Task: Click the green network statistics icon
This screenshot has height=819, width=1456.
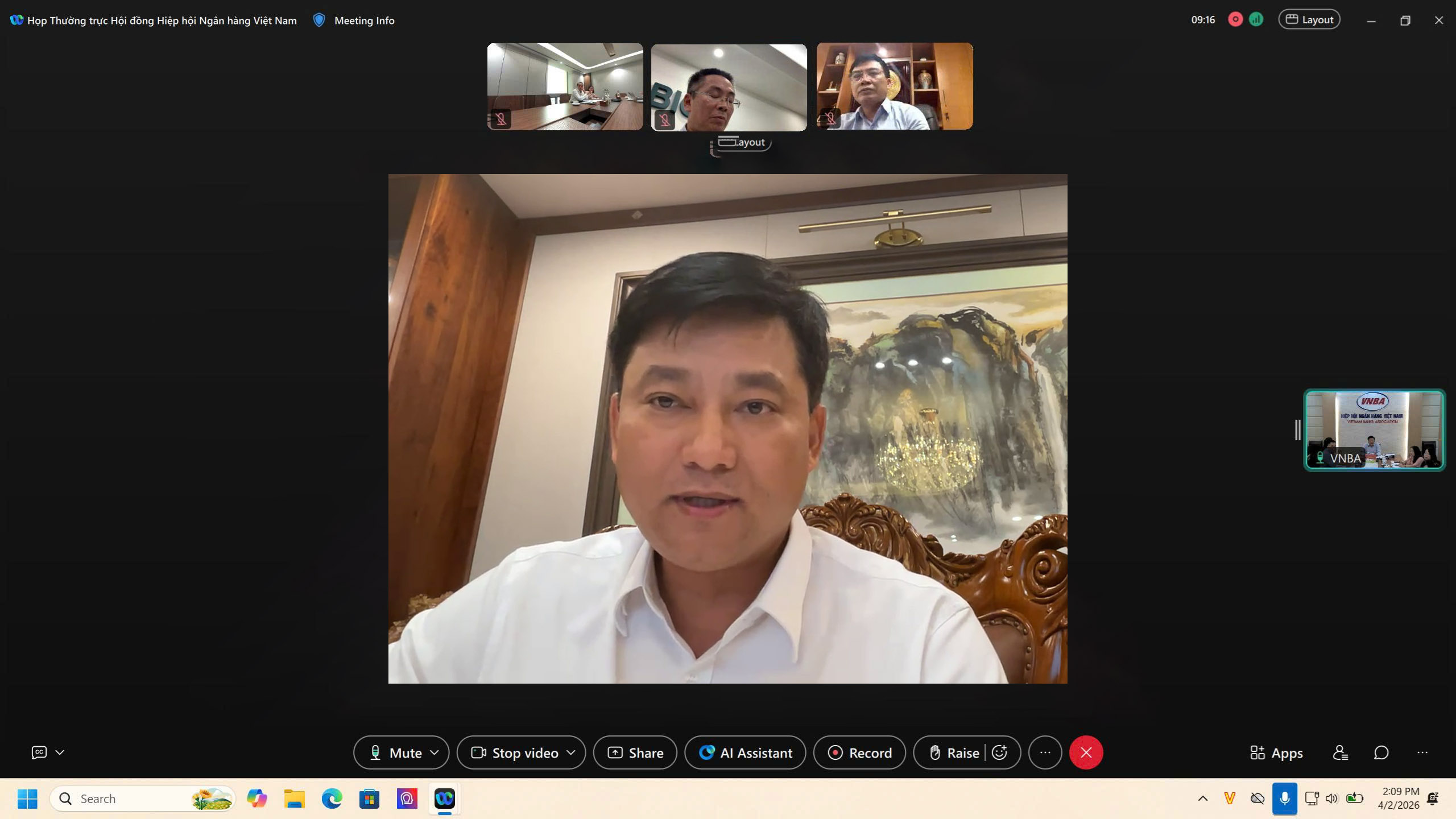Action: tap(1256, 20)
